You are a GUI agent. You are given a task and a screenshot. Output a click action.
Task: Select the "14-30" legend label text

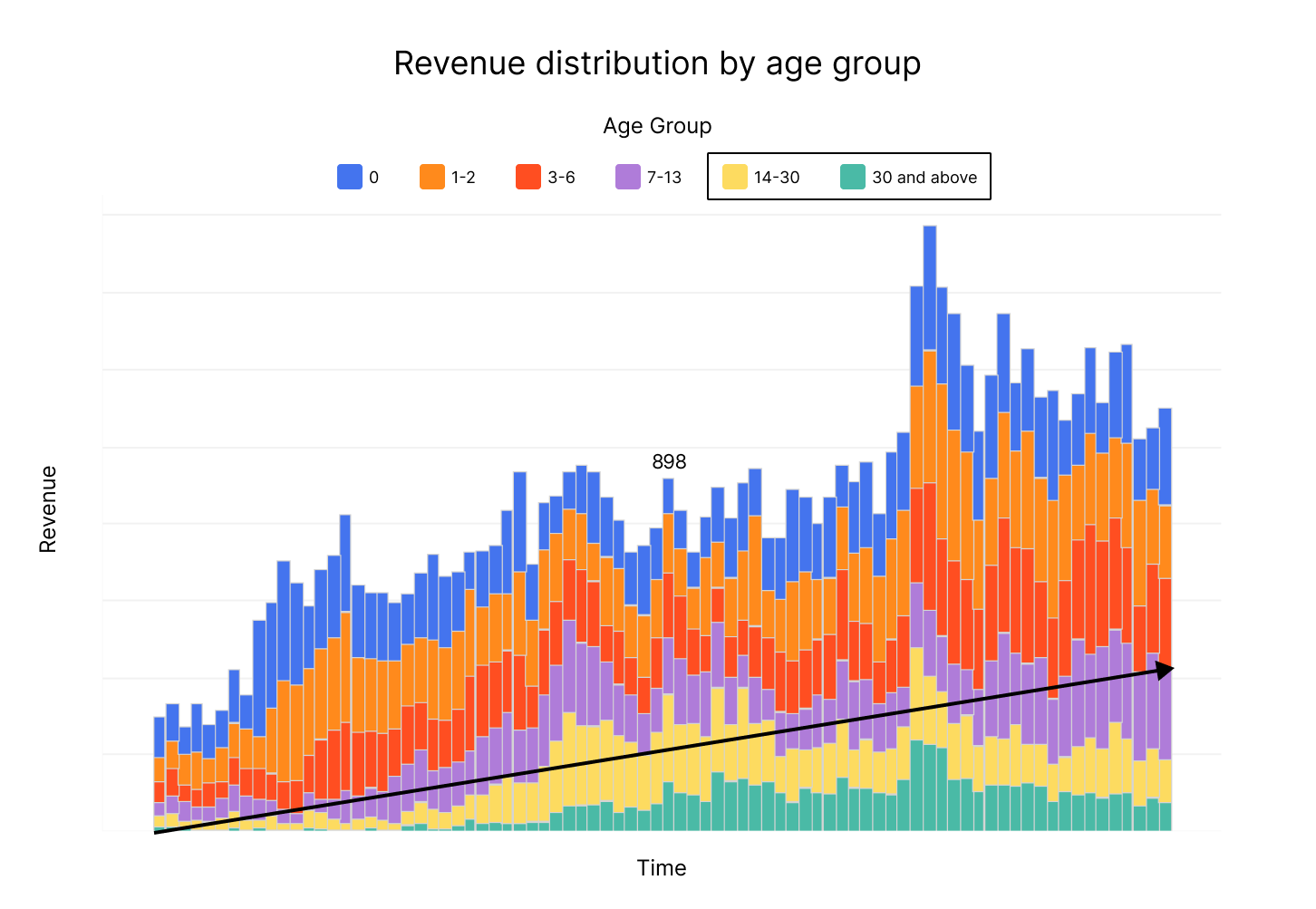pos(777,178)
